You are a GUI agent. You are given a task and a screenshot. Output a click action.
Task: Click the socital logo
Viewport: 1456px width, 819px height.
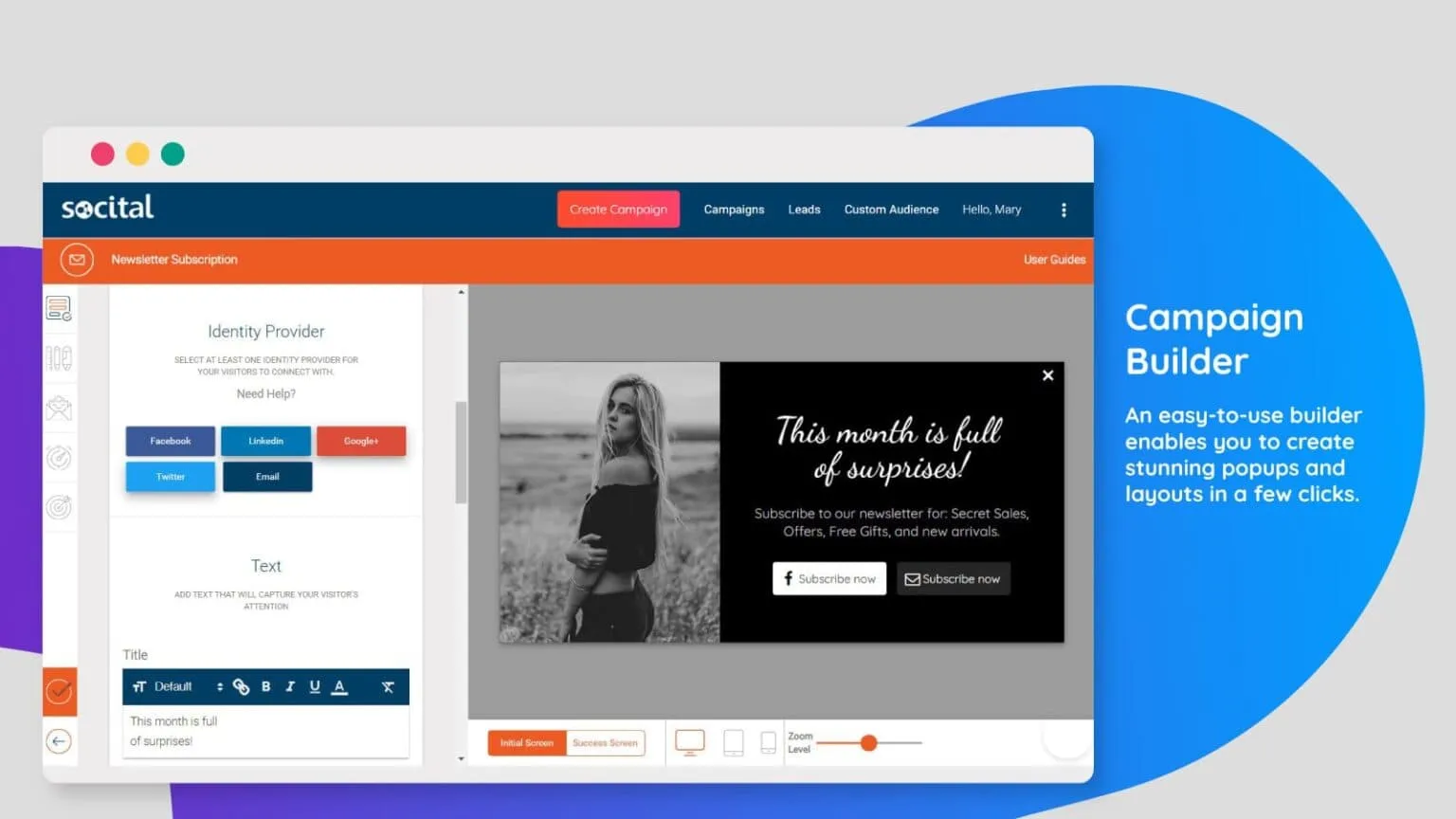107,208
